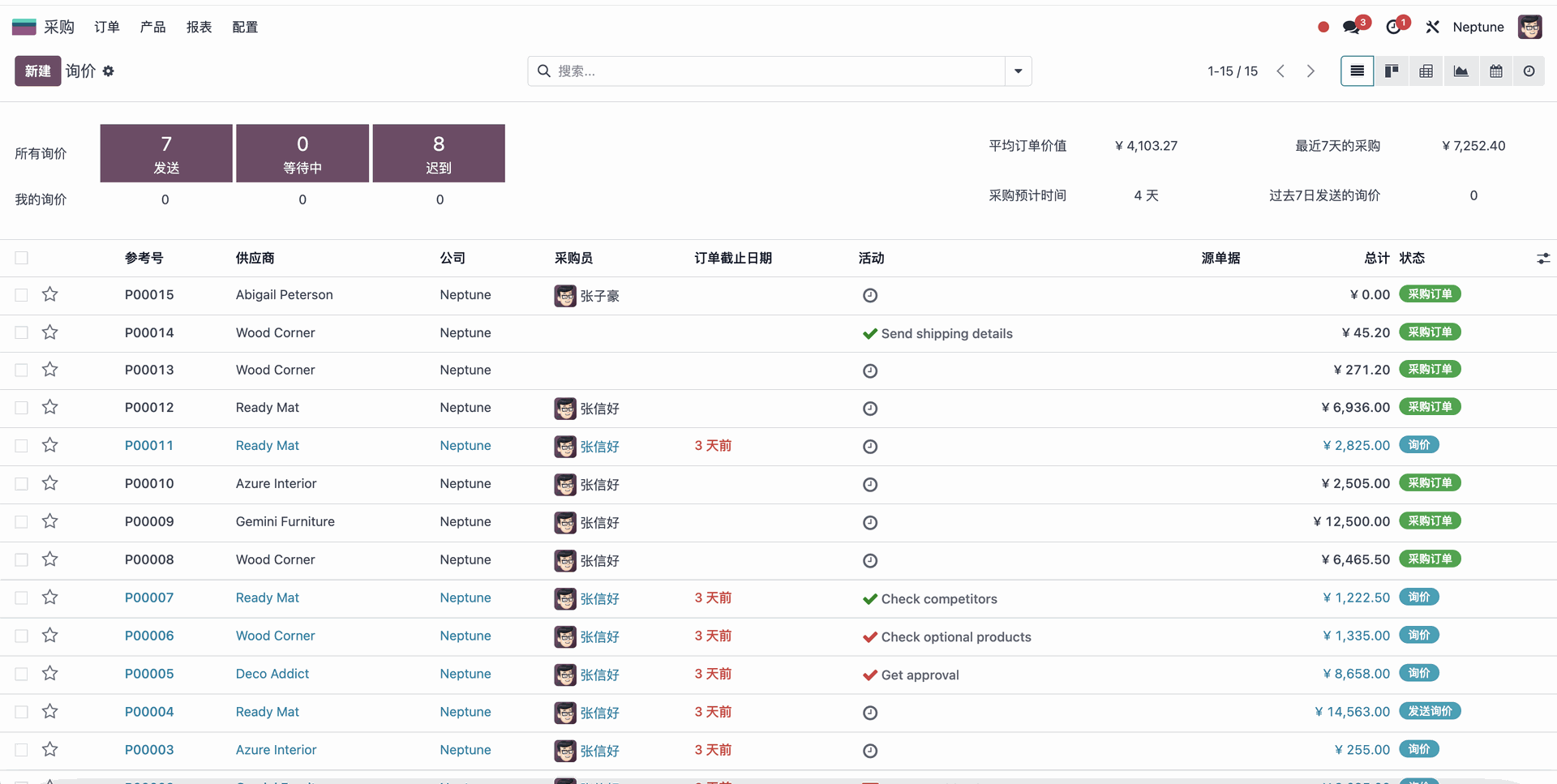Open the activities clock icon in navbar
This screenshot has height=784, width=1557.
[1394, 27]
